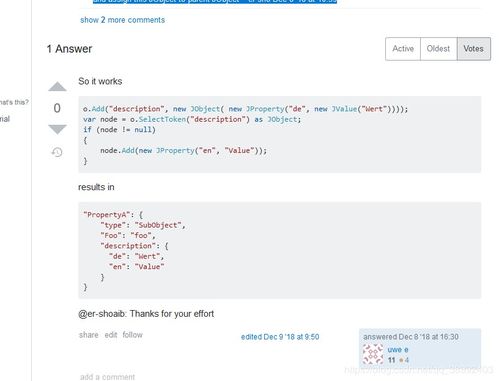Screen dimensions: 499x381
Task: Upvote the answer with the up arrow
Action: tap(57, 86)
